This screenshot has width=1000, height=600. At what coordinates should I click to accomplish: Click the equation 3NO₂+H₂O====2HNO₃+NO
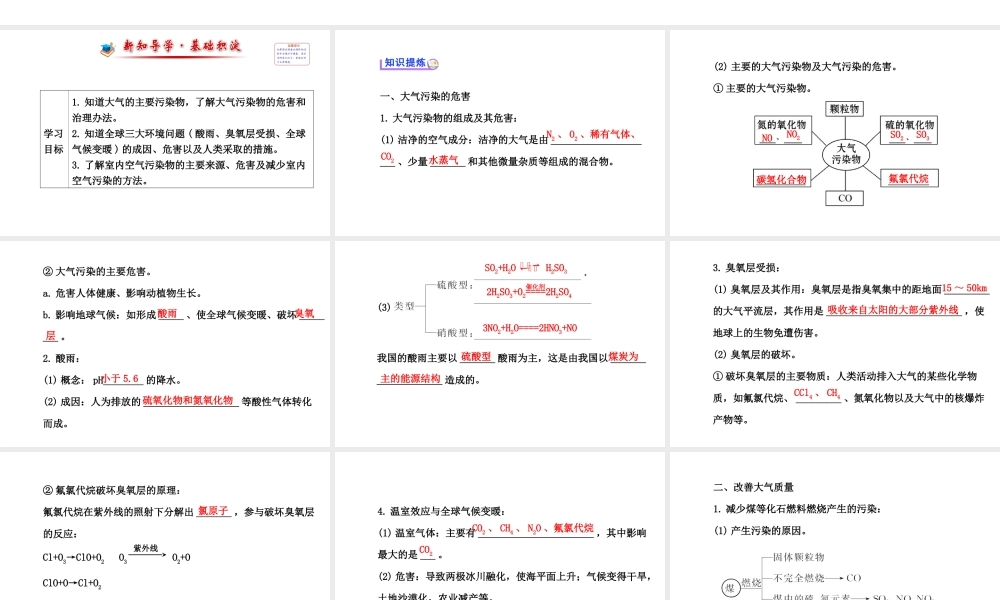529,328
